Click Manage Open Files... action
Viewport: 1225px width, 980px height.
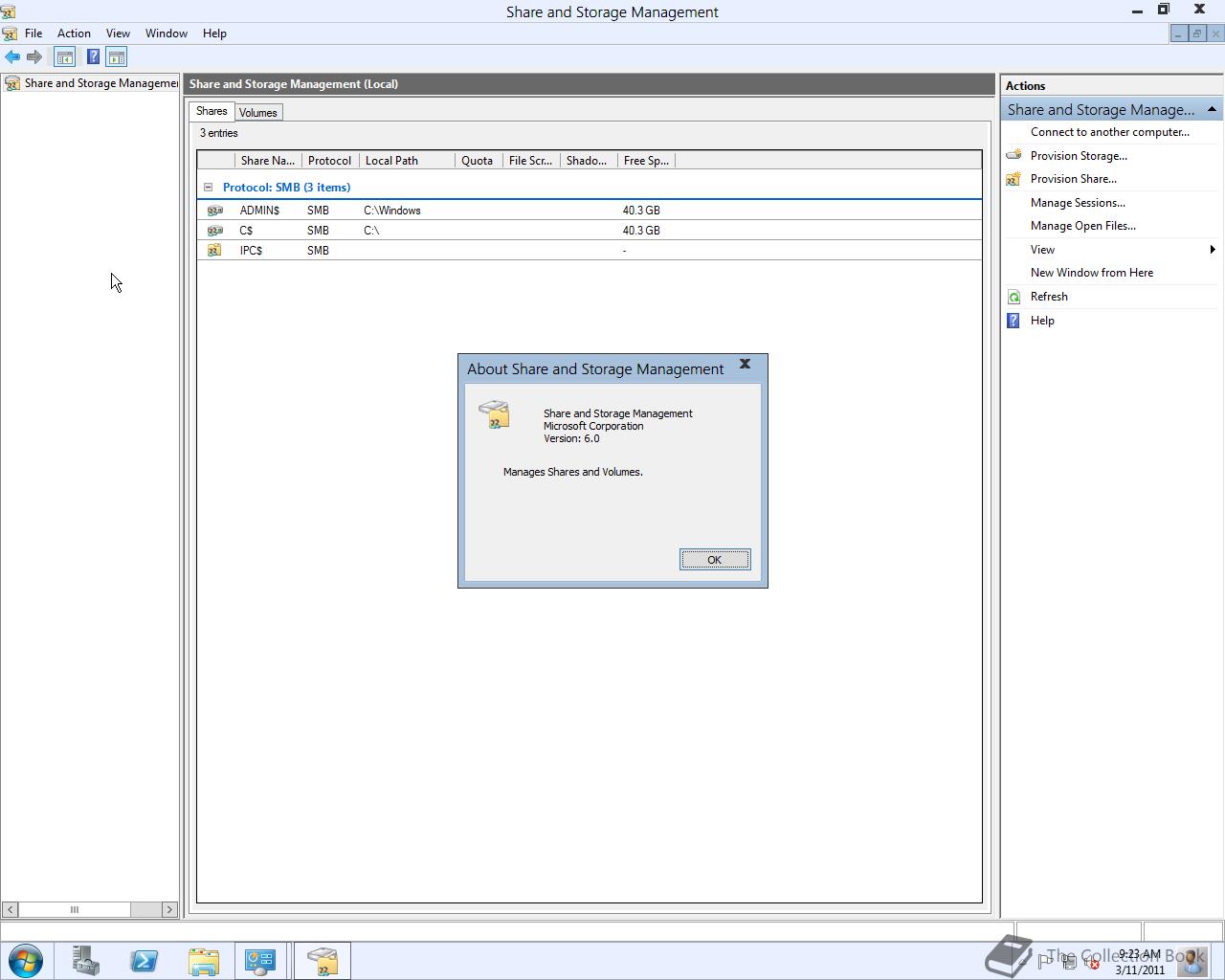[1083, 226]
